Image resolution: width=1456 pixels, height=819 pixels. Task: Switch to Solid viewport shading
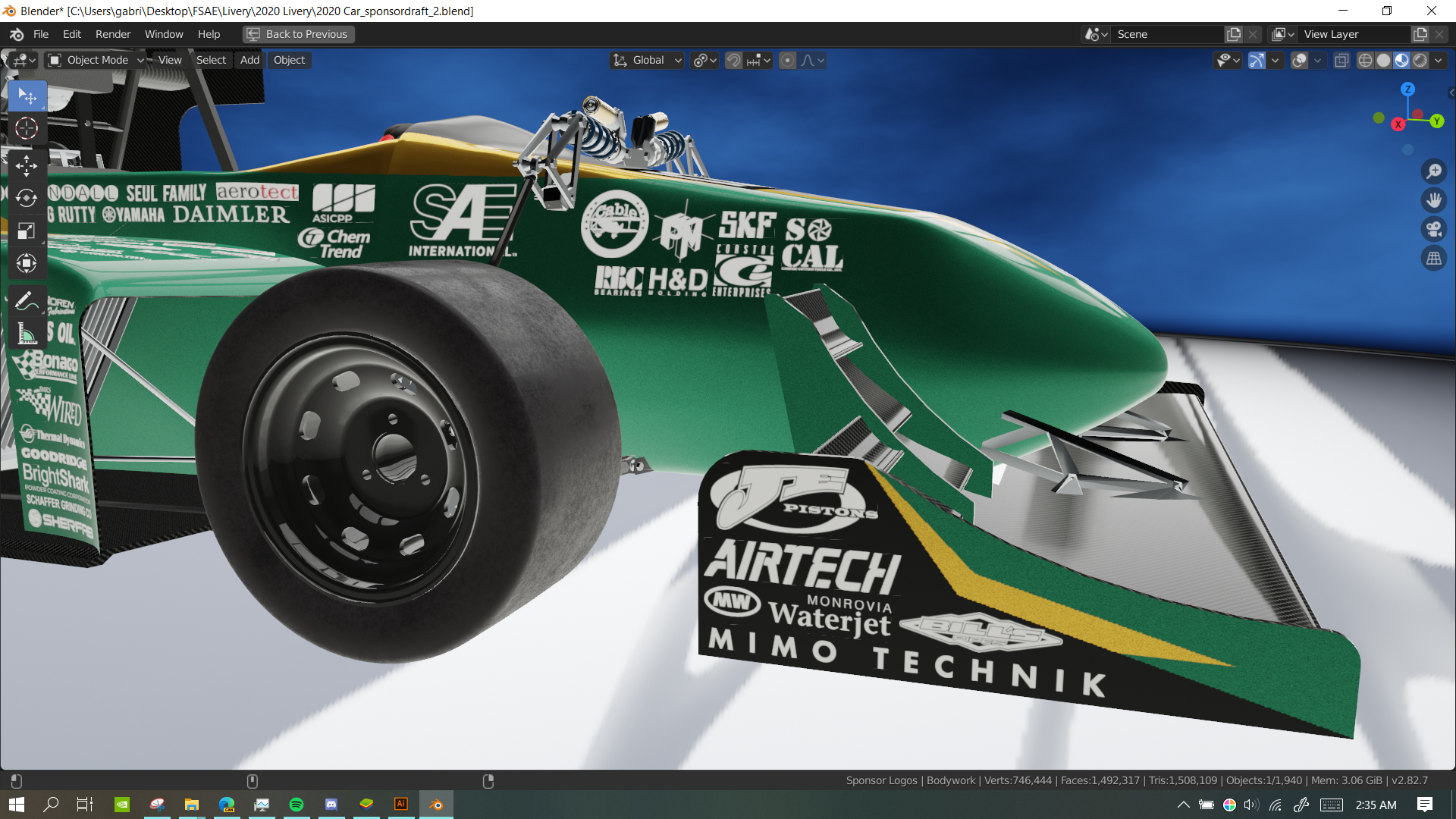pos(1383,61)
